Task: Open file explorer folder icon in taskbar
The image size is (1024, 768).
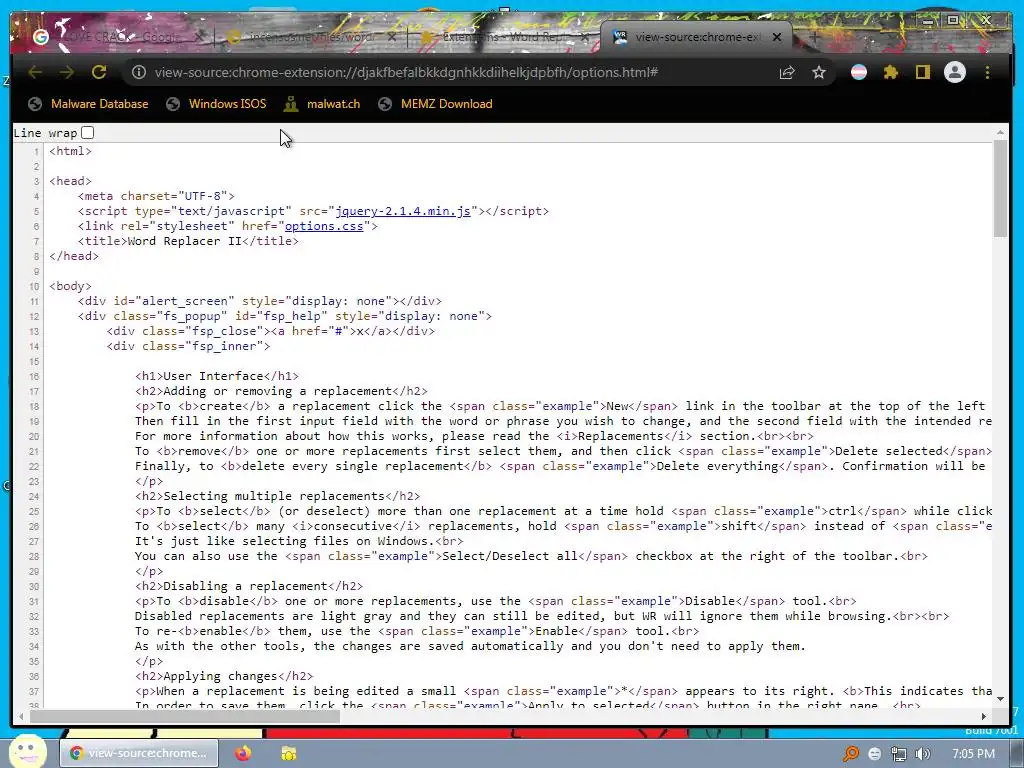Action: pyautogui.click(x=288, y=753)
